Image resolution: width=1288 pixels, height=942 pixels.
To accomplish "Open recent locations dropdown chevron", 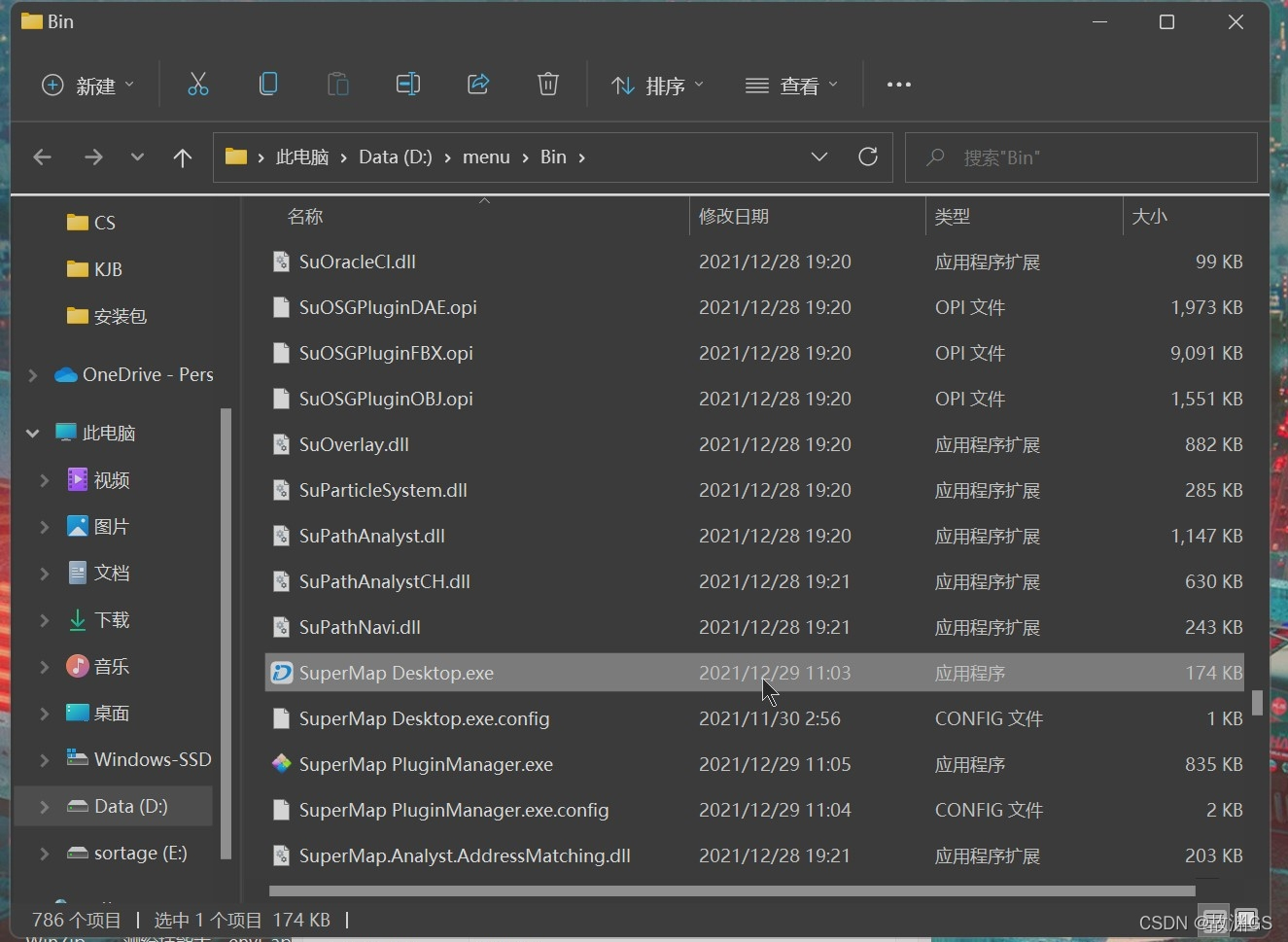I will (x=137, y=157).
